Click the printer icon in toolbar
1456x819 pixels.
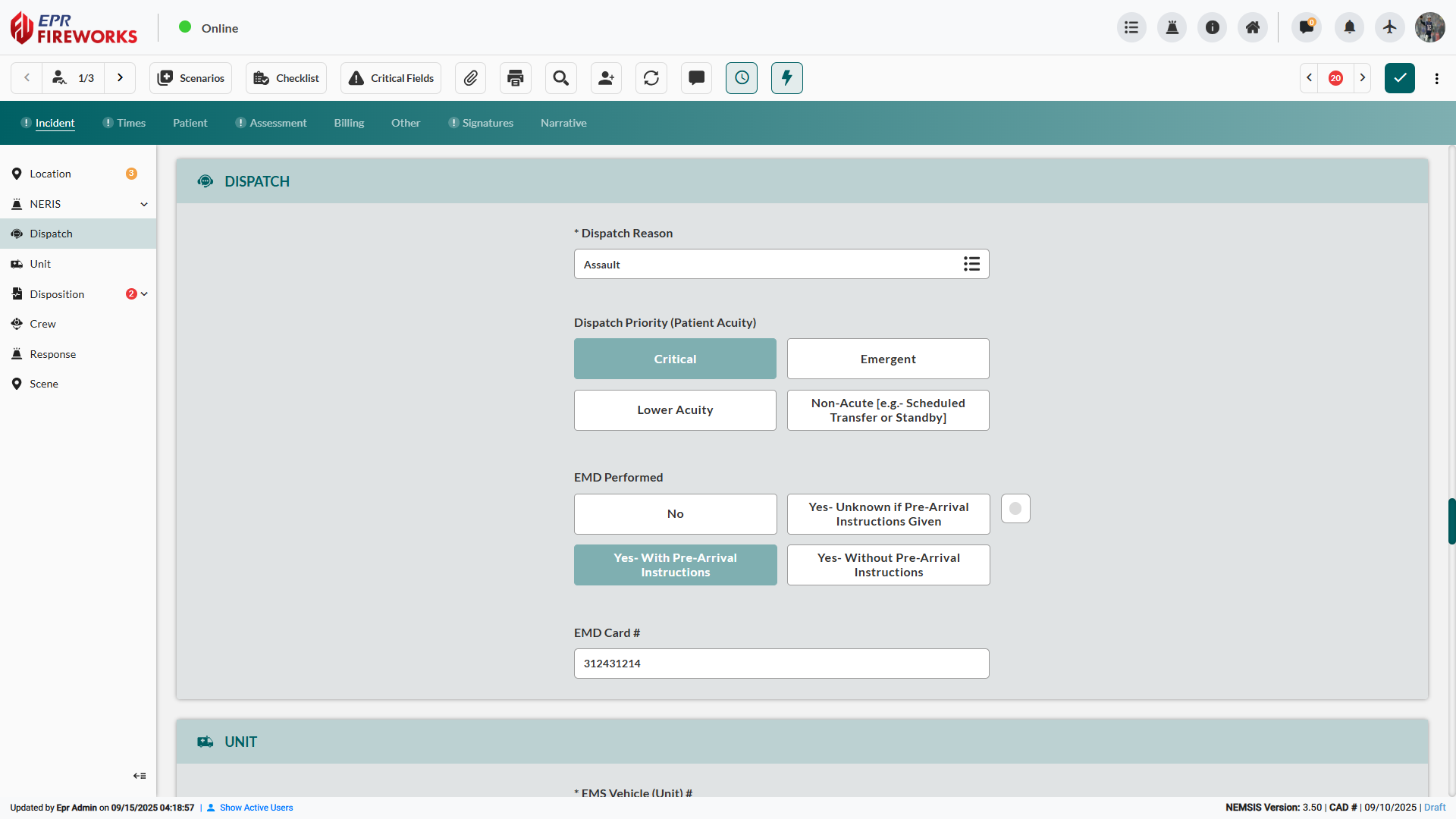coord(516,78)
